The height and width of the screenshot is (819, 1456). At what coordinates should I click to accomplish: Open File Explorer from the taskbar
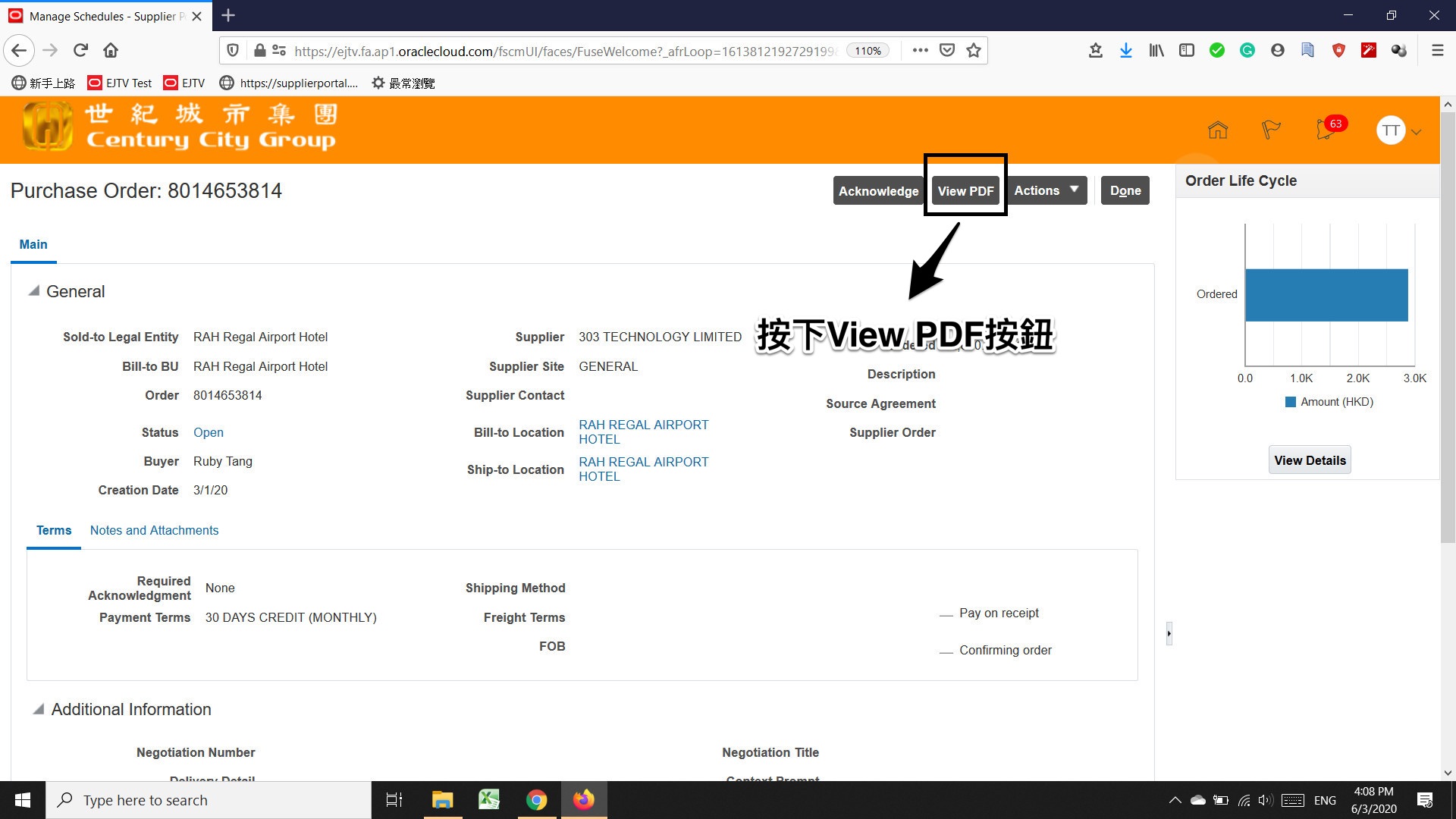[x=442, y=800]
